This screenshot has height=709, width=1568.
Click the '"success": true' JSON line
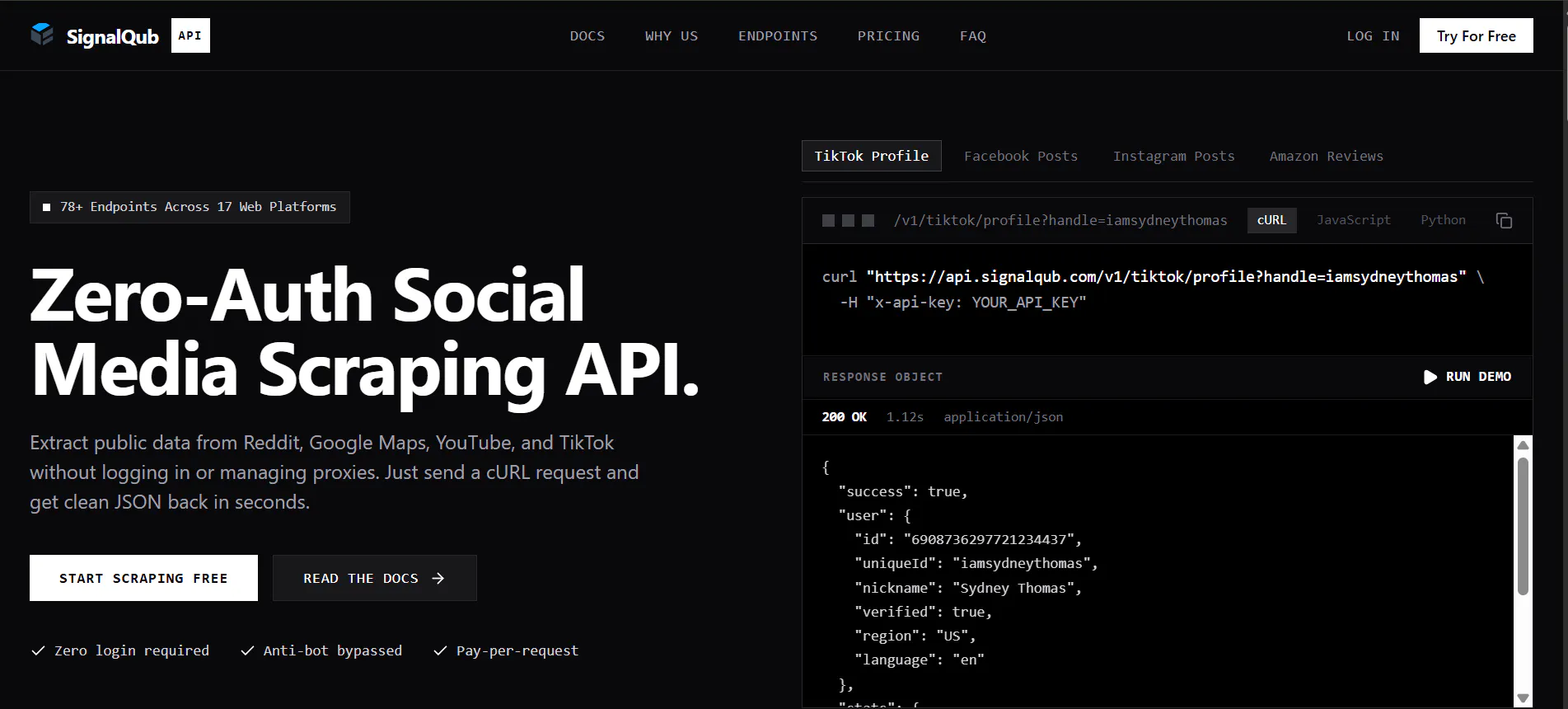[x=903, y=491]
